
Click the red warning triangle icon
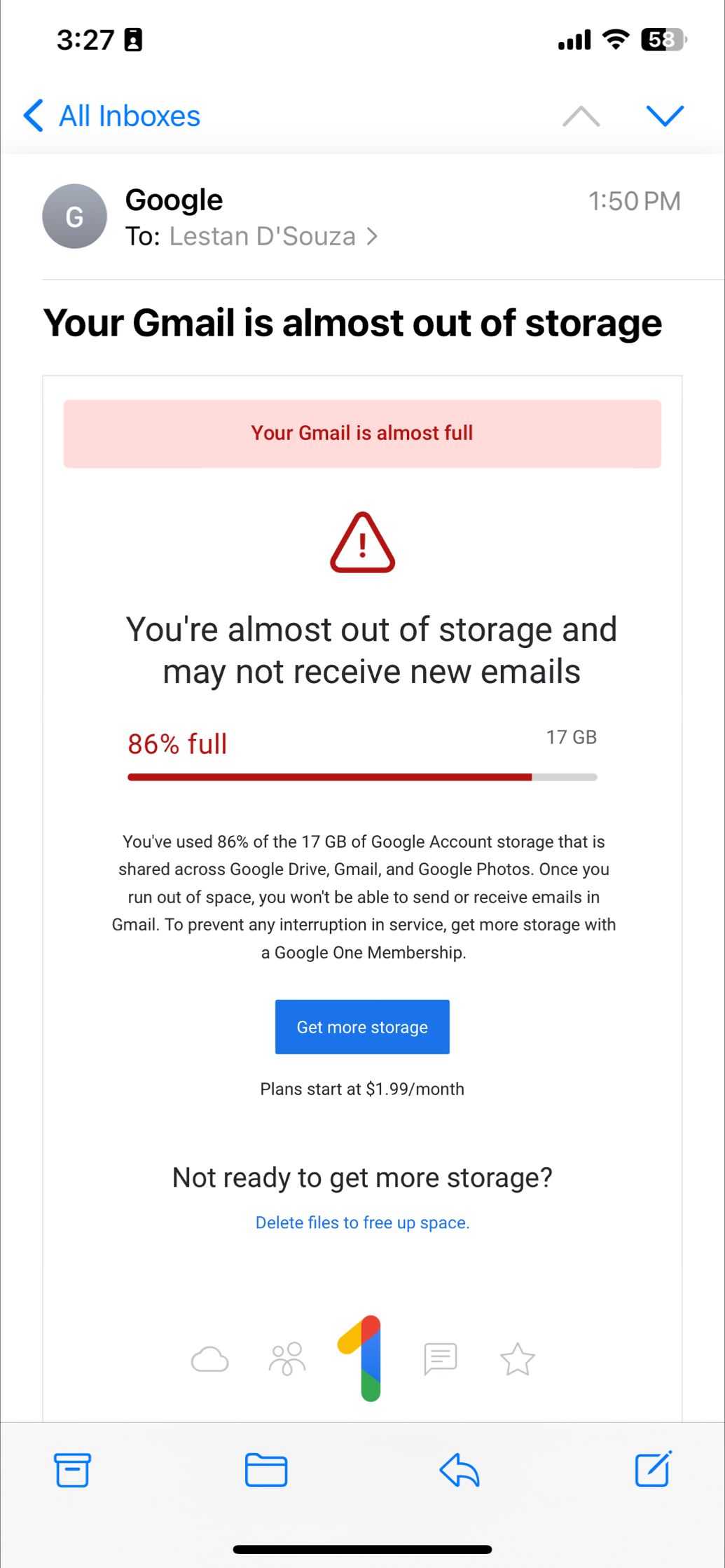[x=362, y=543]
